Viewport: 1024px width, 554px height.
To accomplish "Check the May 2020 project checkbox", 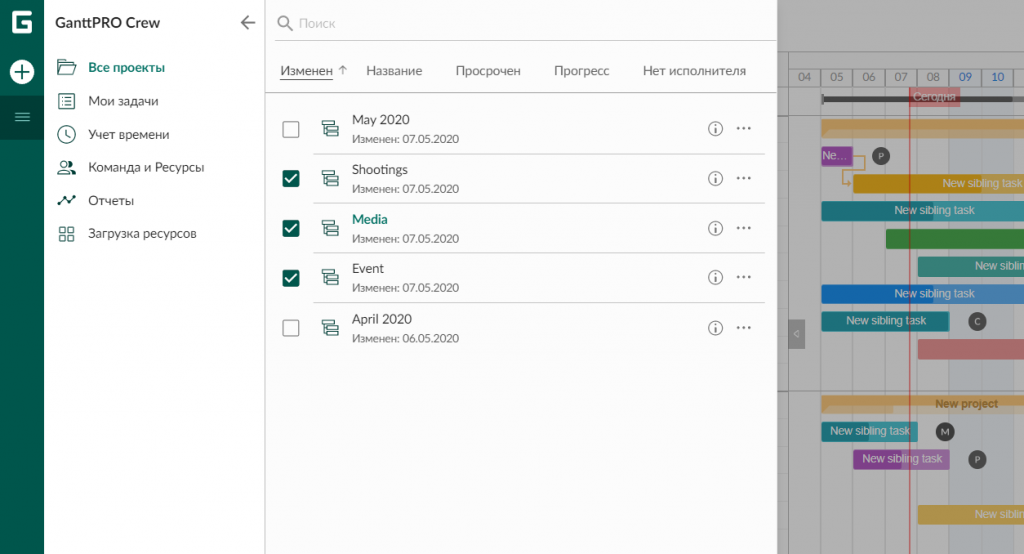I will click(291, 129).
